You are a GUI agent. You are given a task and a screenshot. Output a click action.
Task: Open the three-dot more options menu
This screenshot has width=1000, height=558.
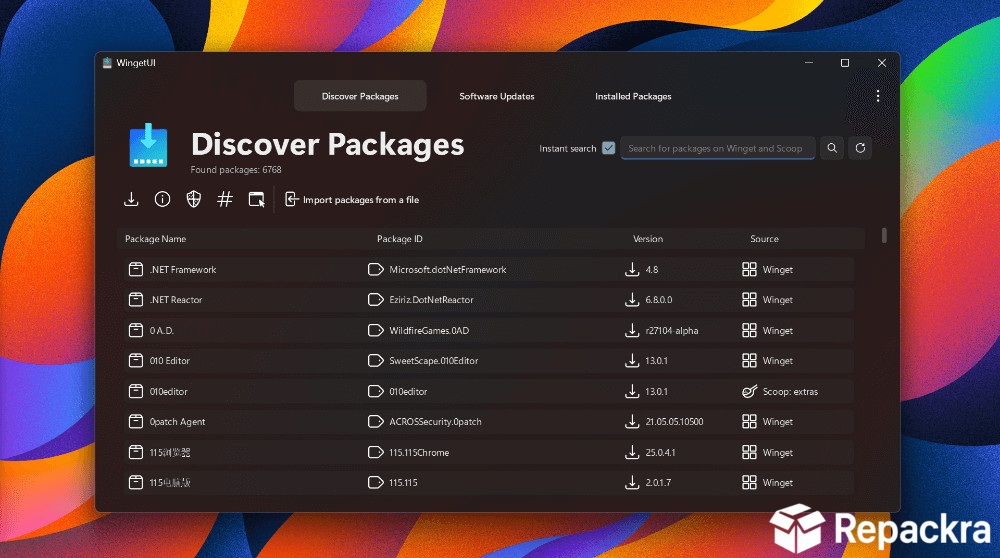tap(878, 96)
